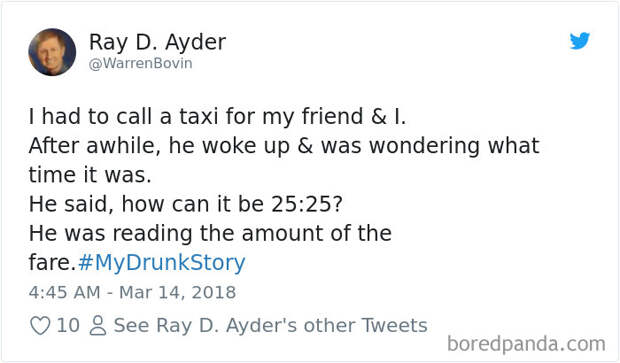
Task: Select the line 'I had to call a taxi'
Action: [217, 117]
